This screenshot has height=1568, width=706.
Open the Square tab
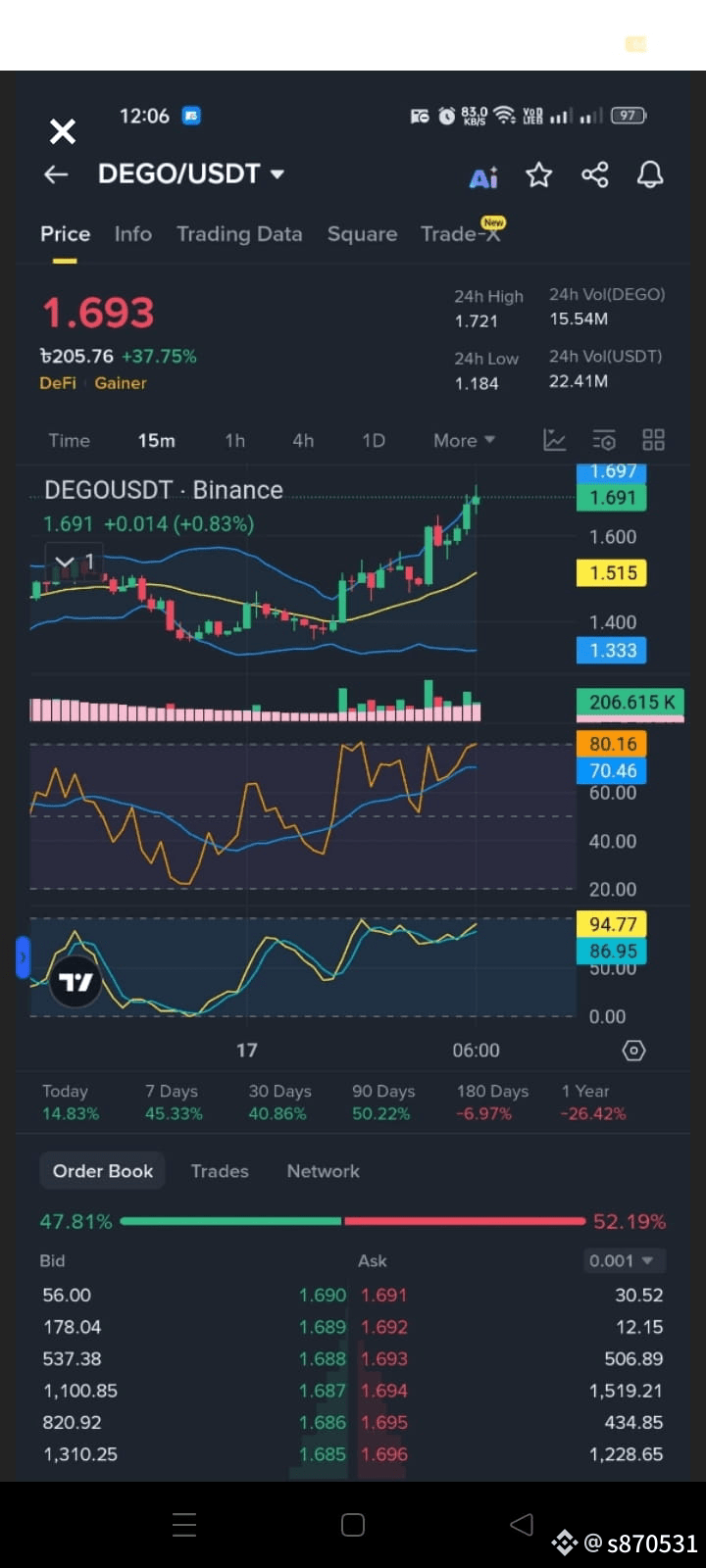362,234
